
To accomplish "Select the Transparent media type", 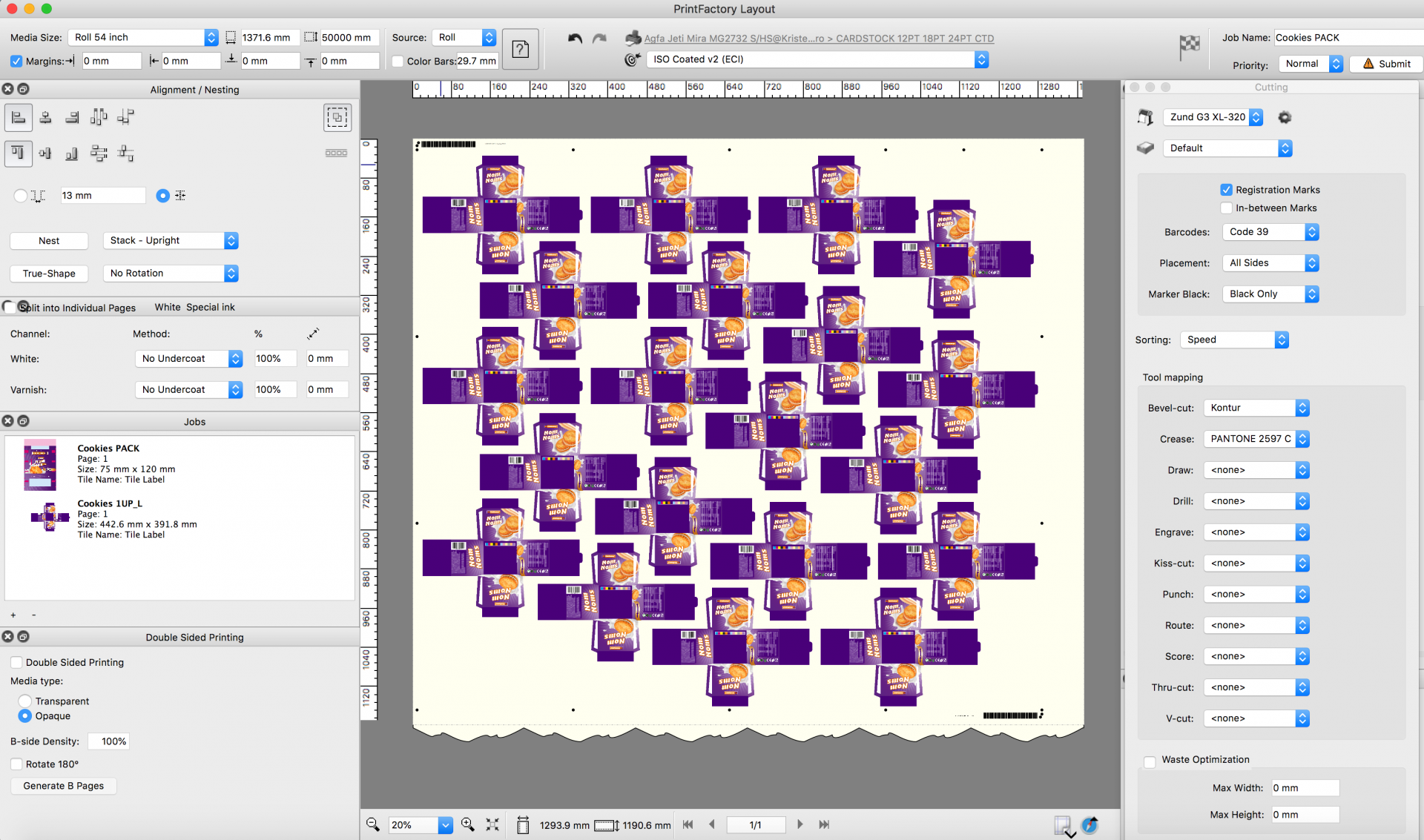I will click(25, 701).
